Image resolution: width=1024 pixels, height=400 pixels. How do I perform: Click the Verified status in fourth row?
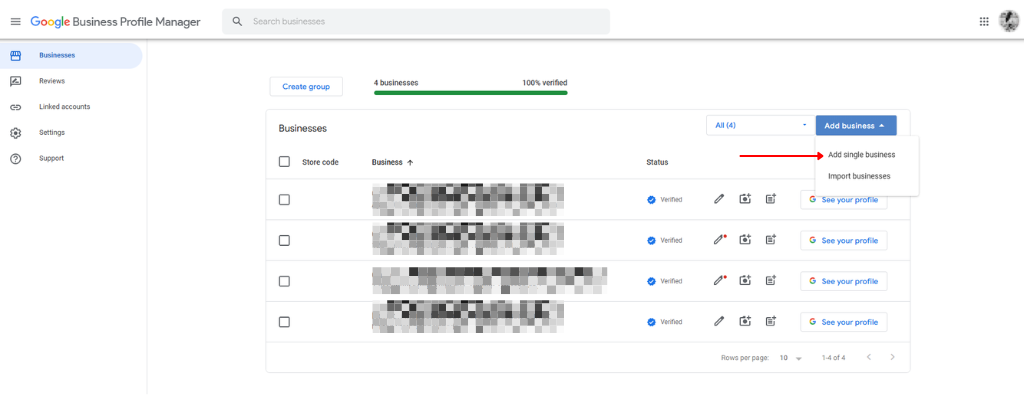[664, 322]
